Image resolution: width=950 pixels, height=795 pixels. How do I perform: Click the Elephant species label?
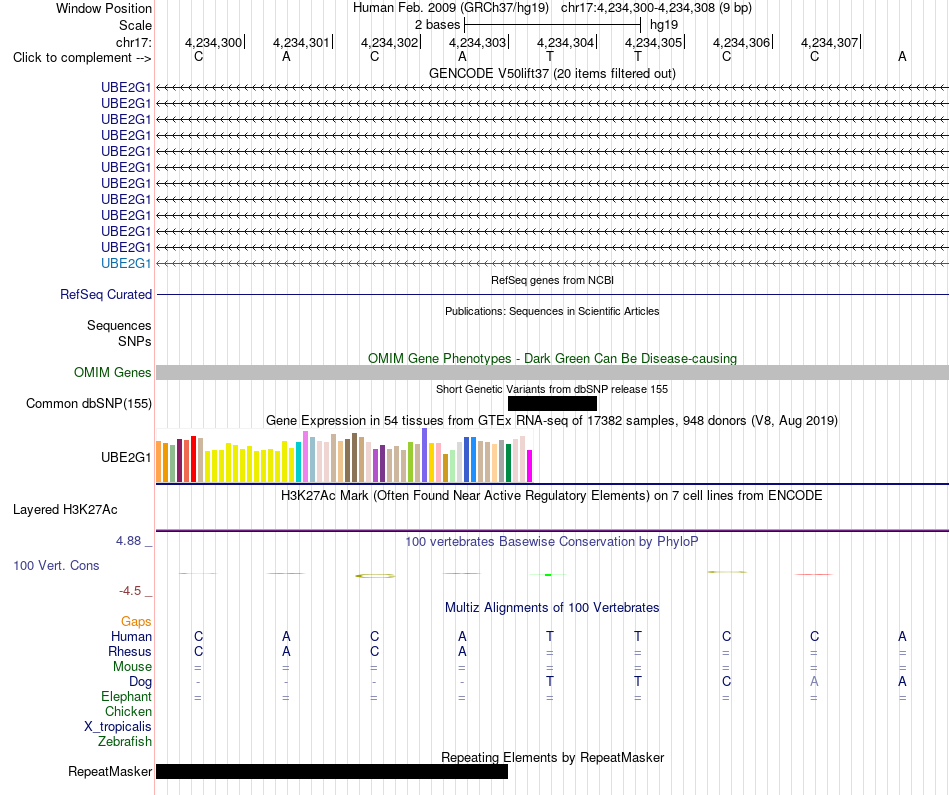pyautogui.click(x=126, y=697)
